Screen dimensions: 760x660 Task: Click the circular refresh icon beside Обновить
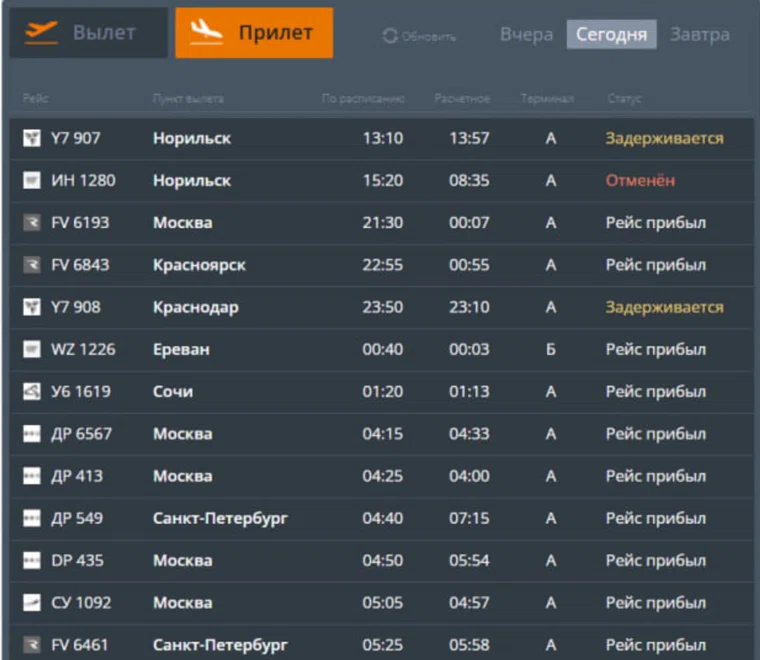point(390,36)
